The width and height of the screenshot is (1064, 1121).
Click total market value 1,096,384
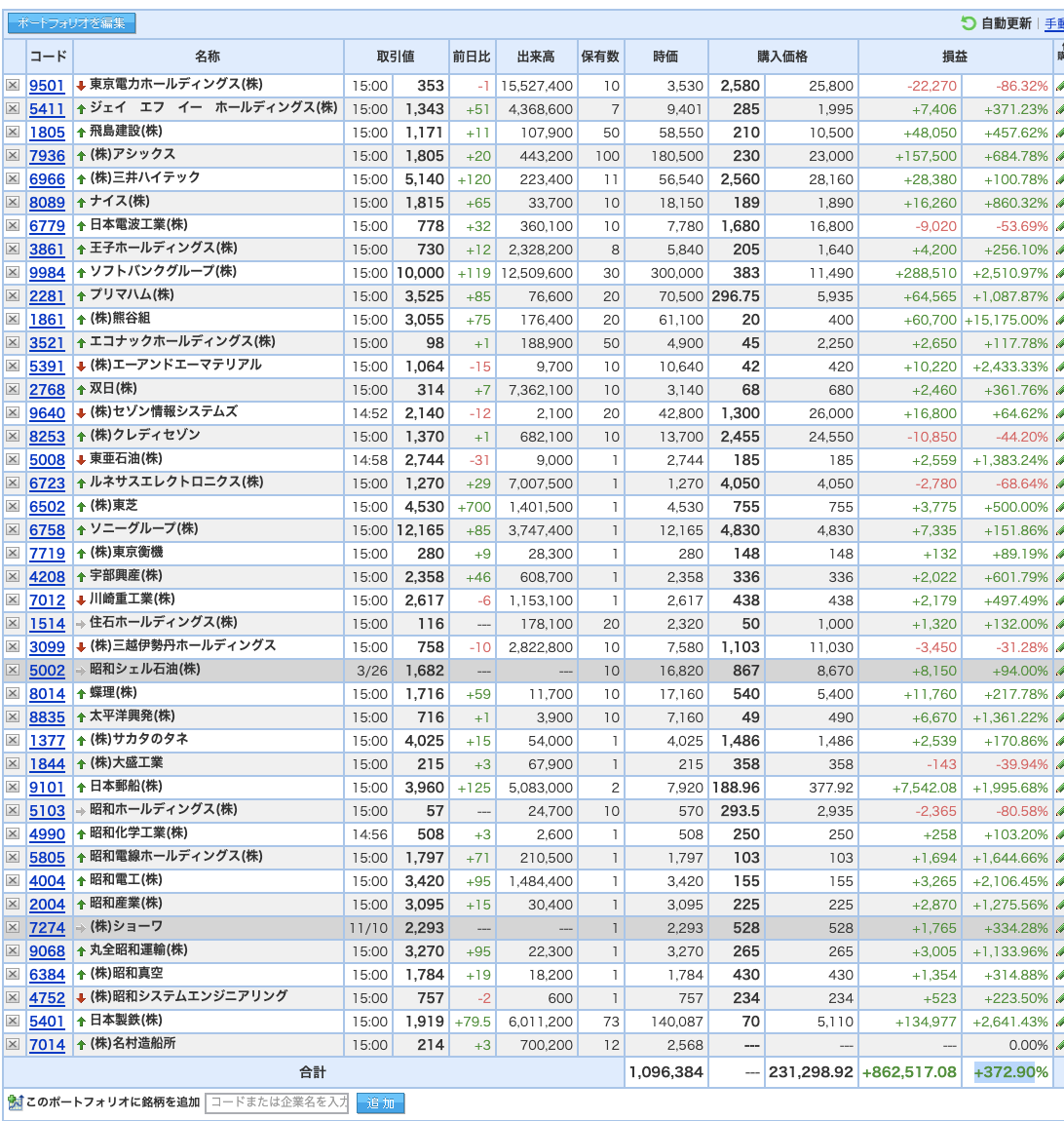(666, 1072)
